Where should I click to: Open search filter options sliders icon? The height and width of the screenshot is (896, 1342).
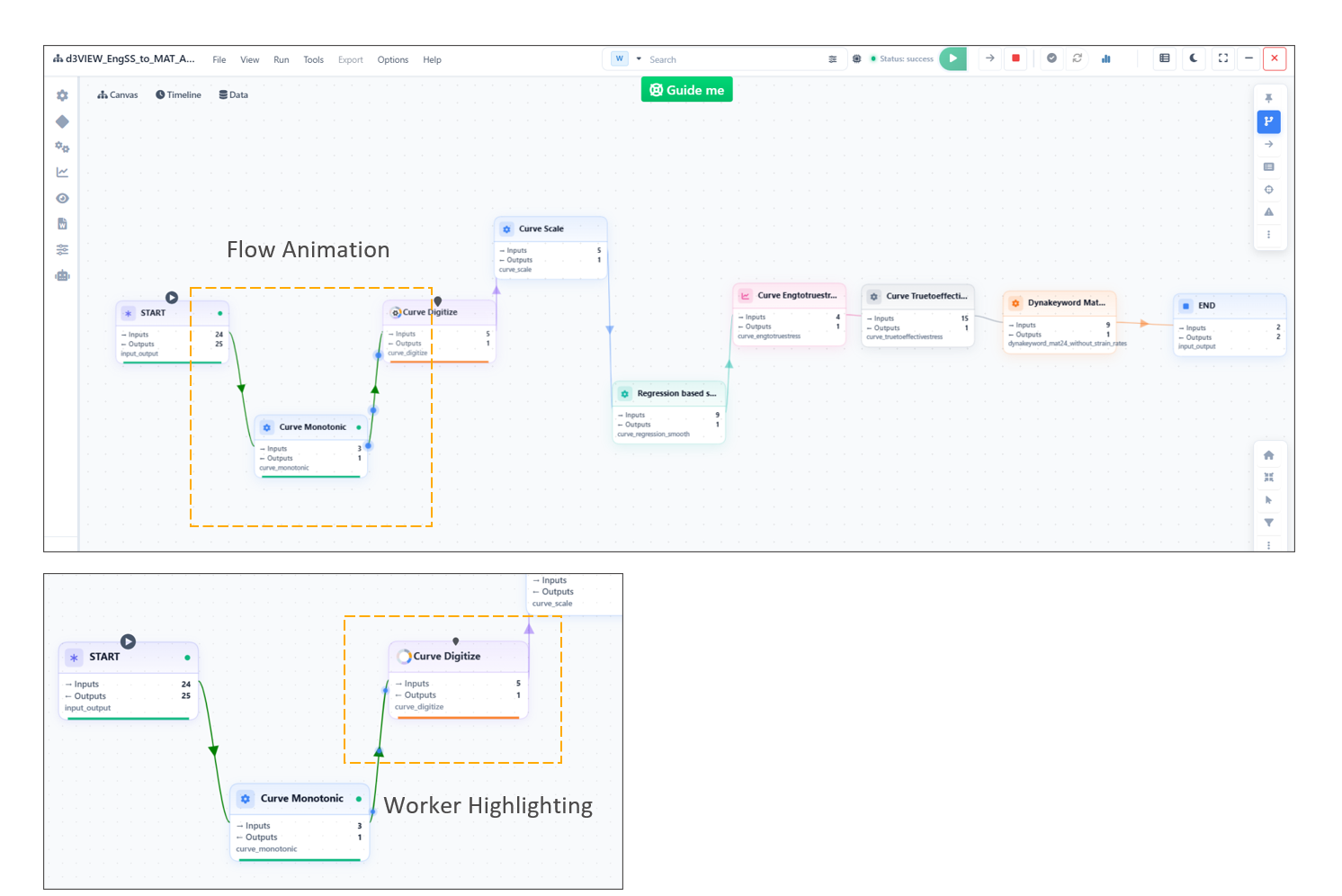click(832, 59)
